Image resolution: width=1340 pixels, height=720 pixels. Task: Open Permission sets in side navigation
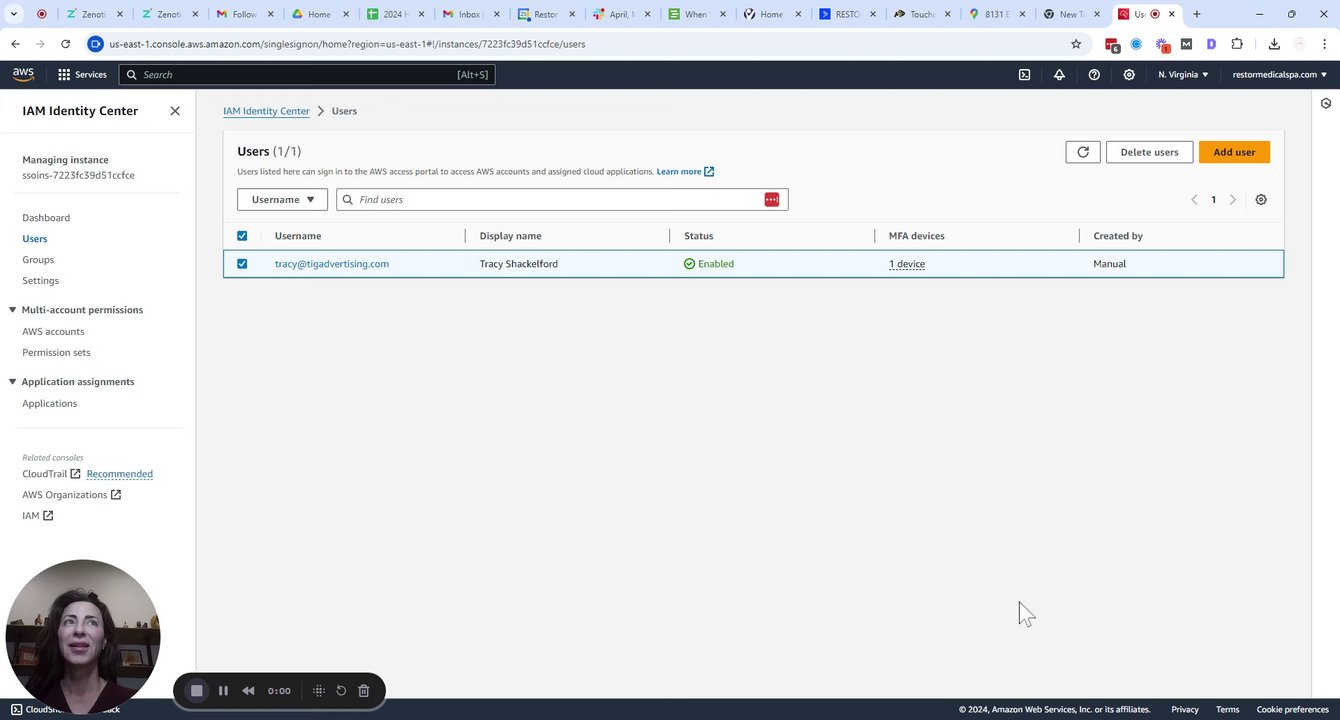click(56, 353)
